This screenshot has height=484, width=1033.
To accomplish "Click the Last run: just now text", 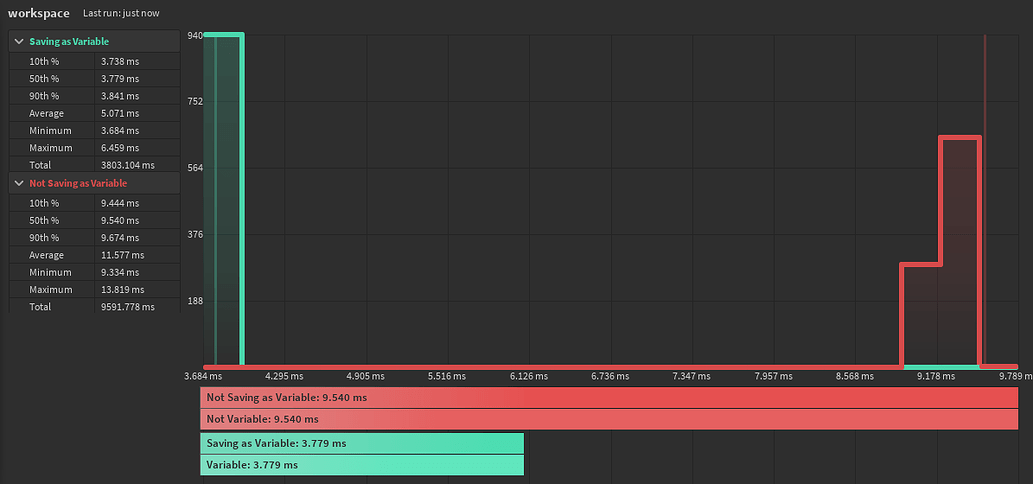I will pyautogui.click(x=121, y=13).
